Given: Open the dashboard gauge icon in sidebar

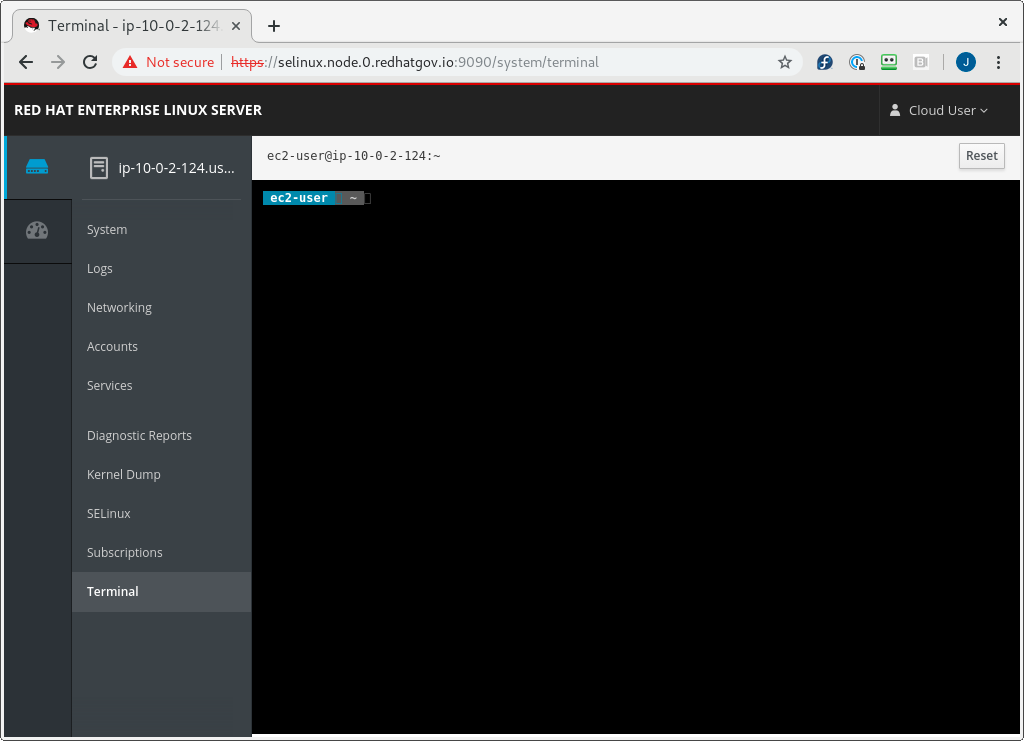Looking at the screenshot, I should pos(37,231).
